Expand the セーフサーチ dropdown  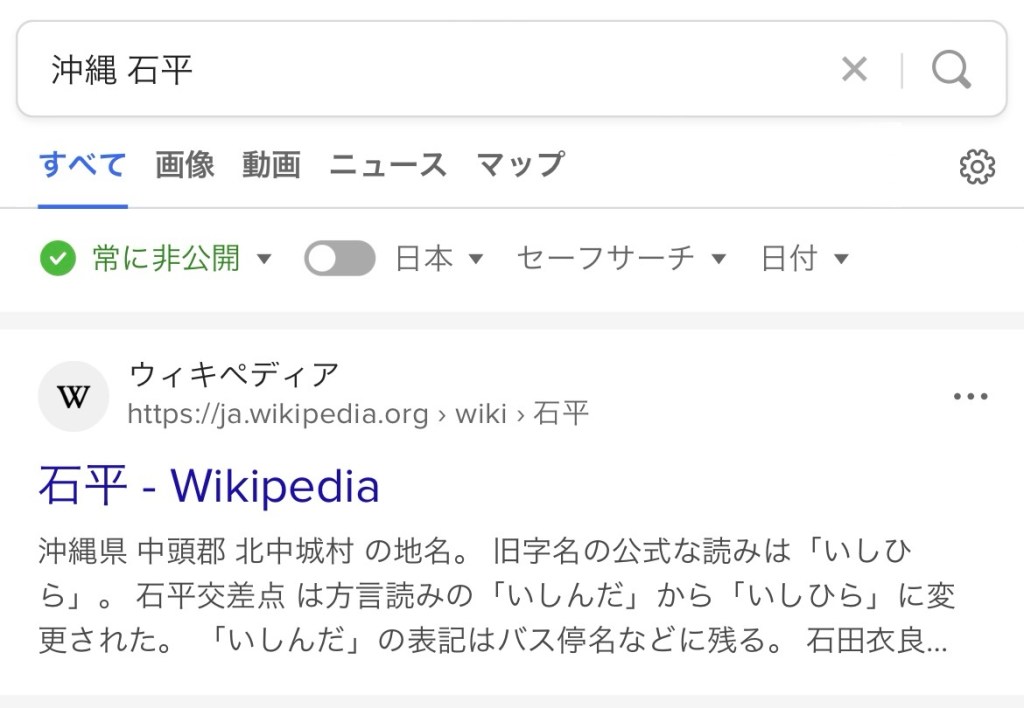(620, 259)
